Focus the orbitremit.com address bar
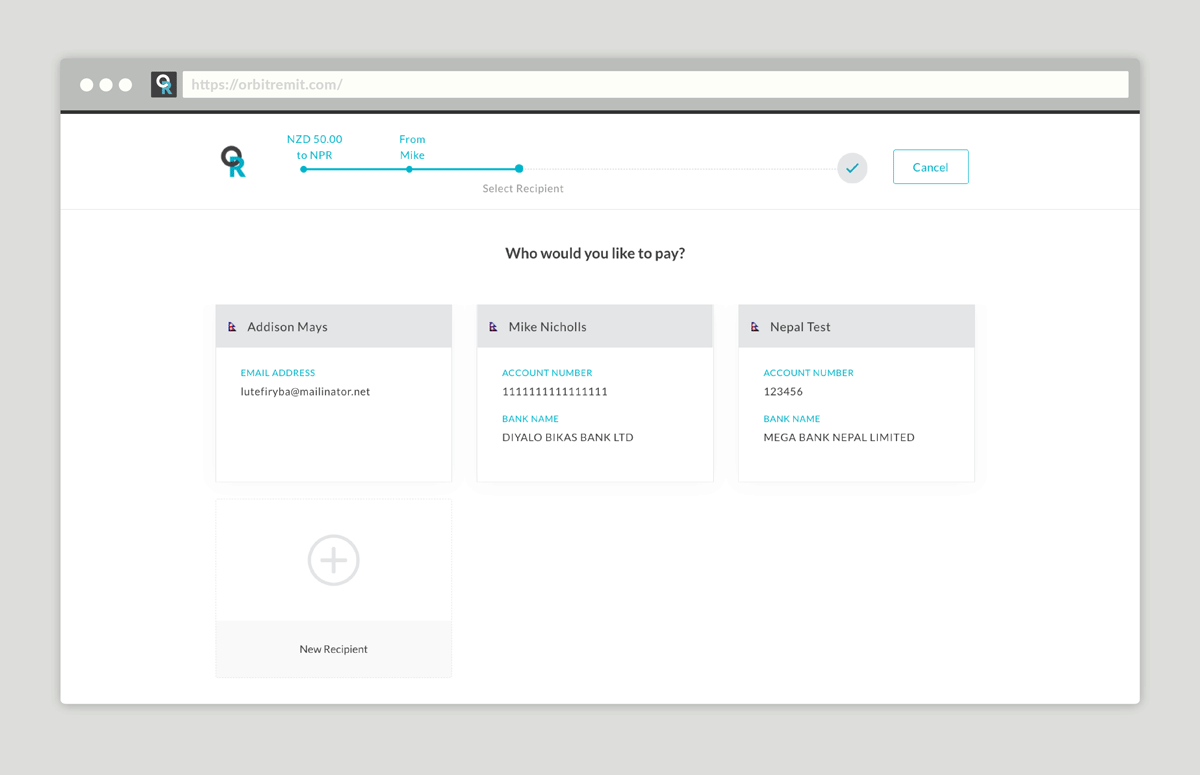The height and width of the screenshot is (775, 1200). tap(655, 85)
